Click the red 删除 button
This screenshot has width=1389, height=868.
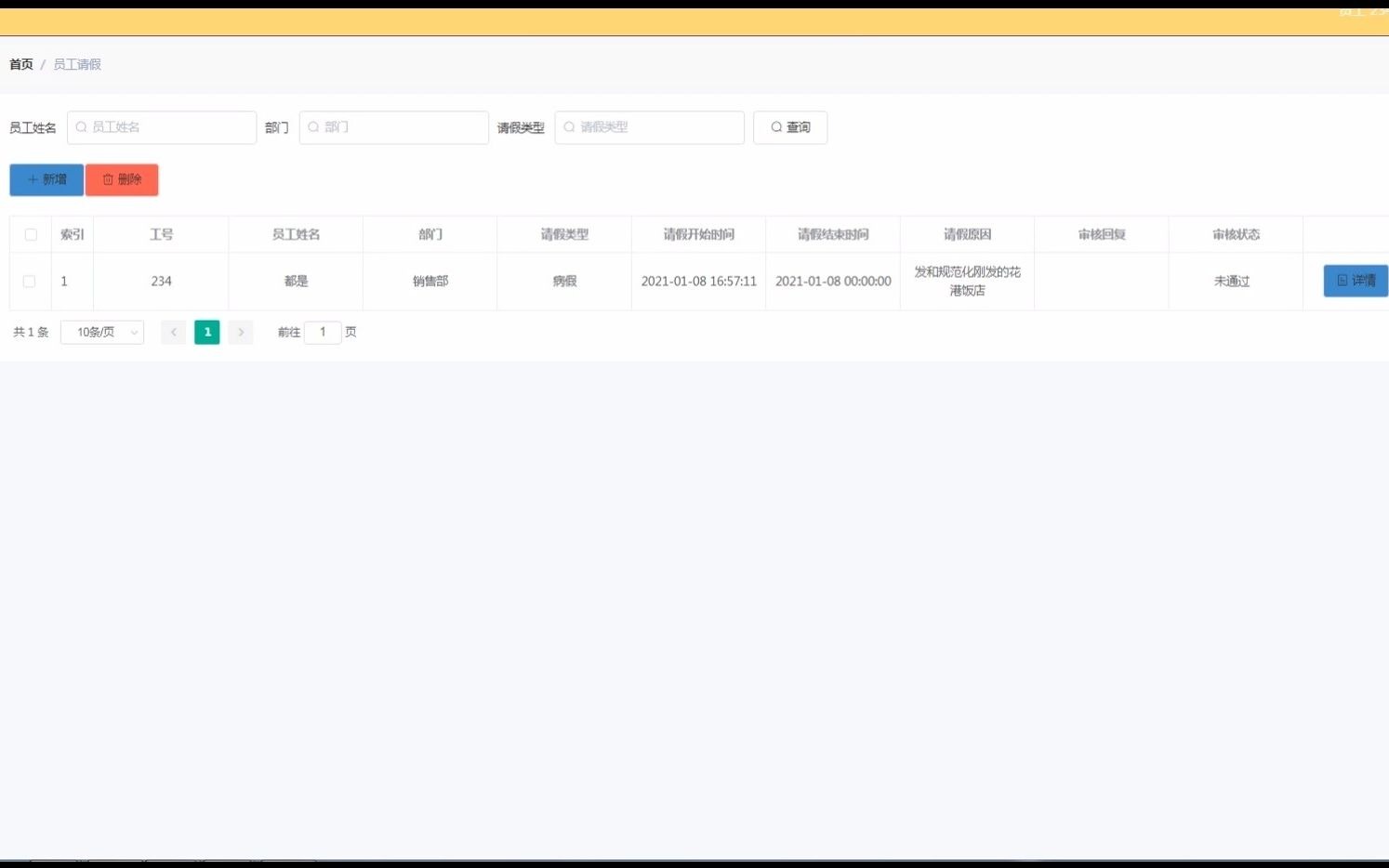pos(122,179)
